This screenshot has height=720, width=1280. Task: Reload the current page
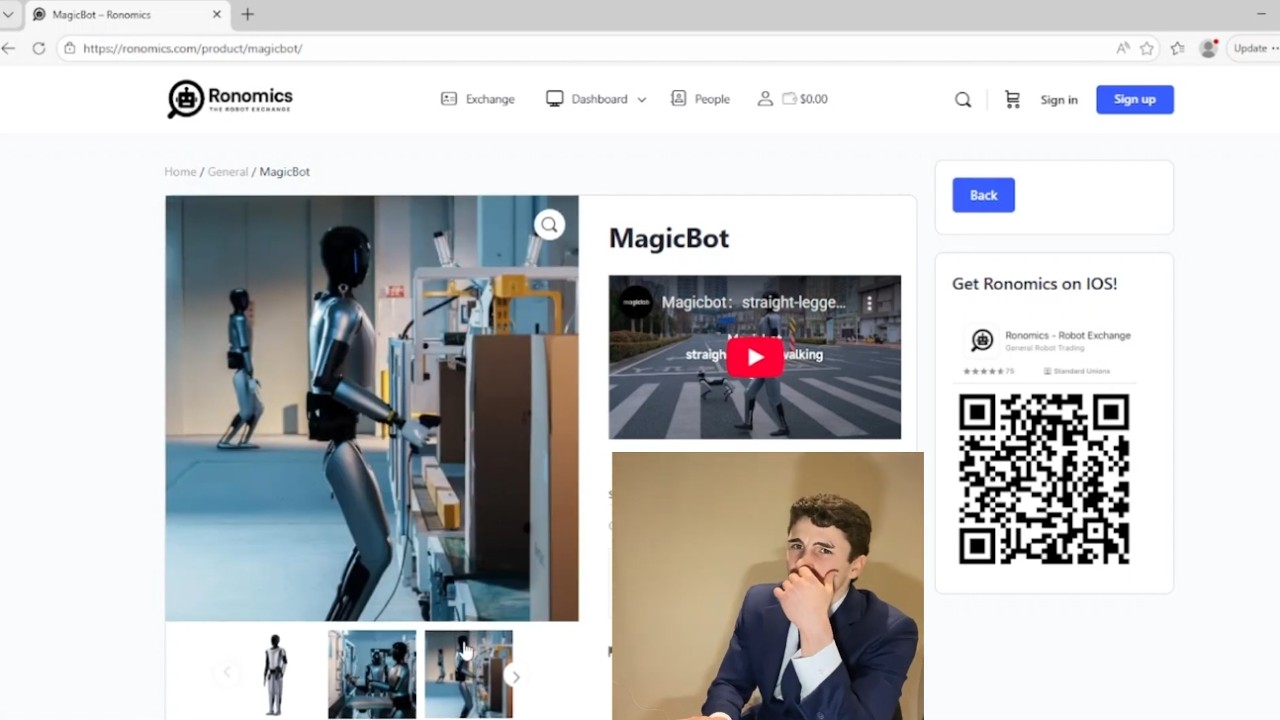coord(39,48)
